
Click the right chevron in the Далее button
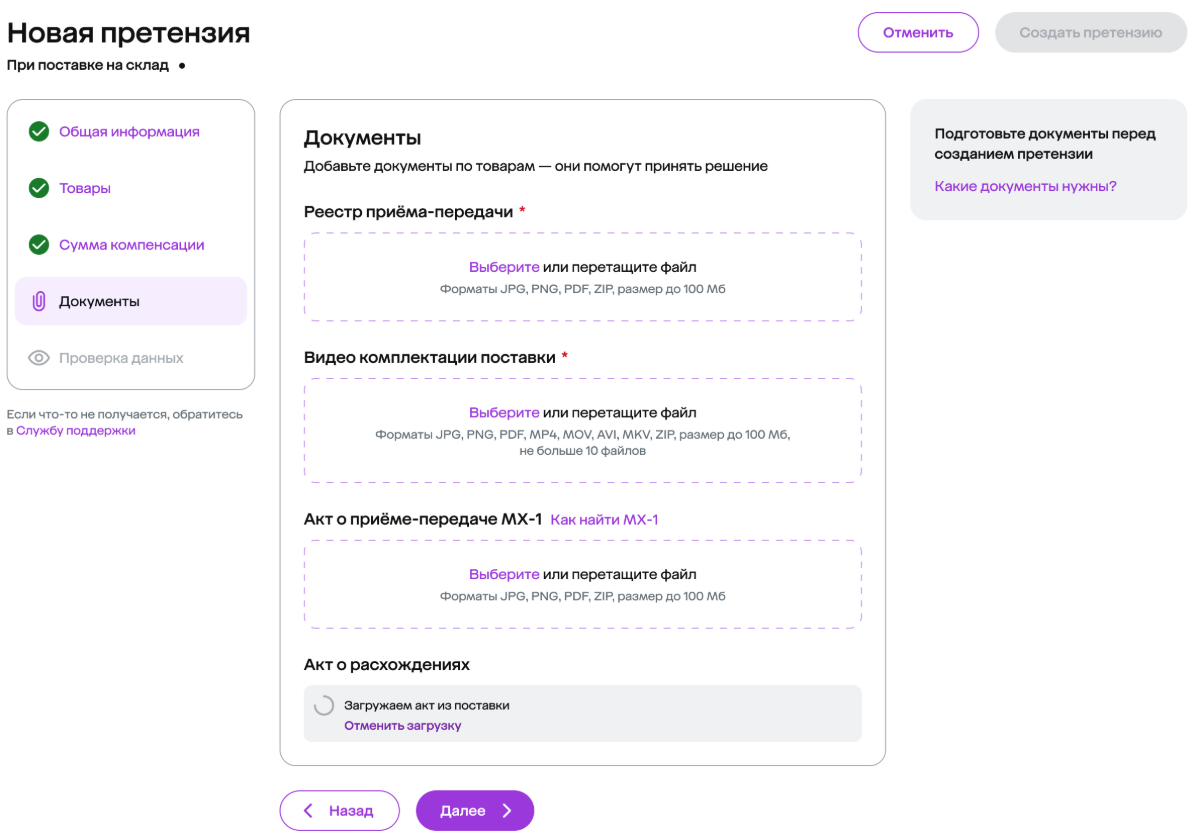(x=508, y=810)
